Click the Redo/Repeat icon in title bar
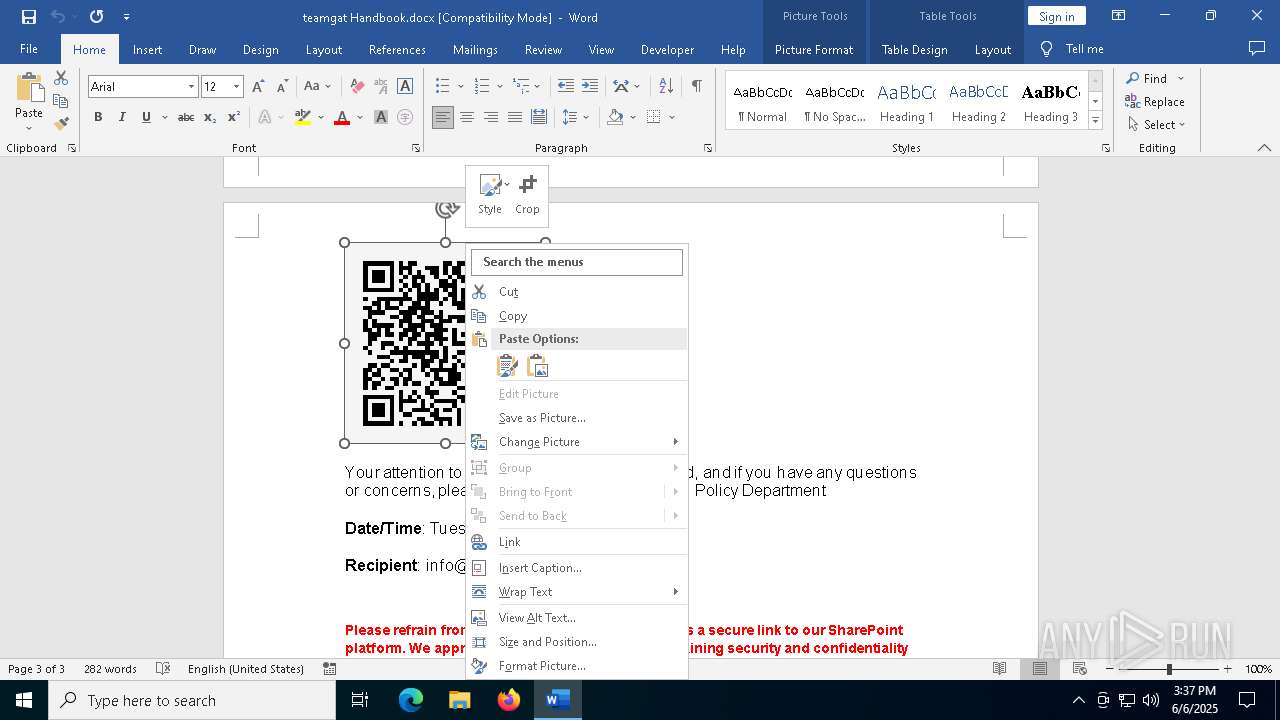 (x=96, y=16)
